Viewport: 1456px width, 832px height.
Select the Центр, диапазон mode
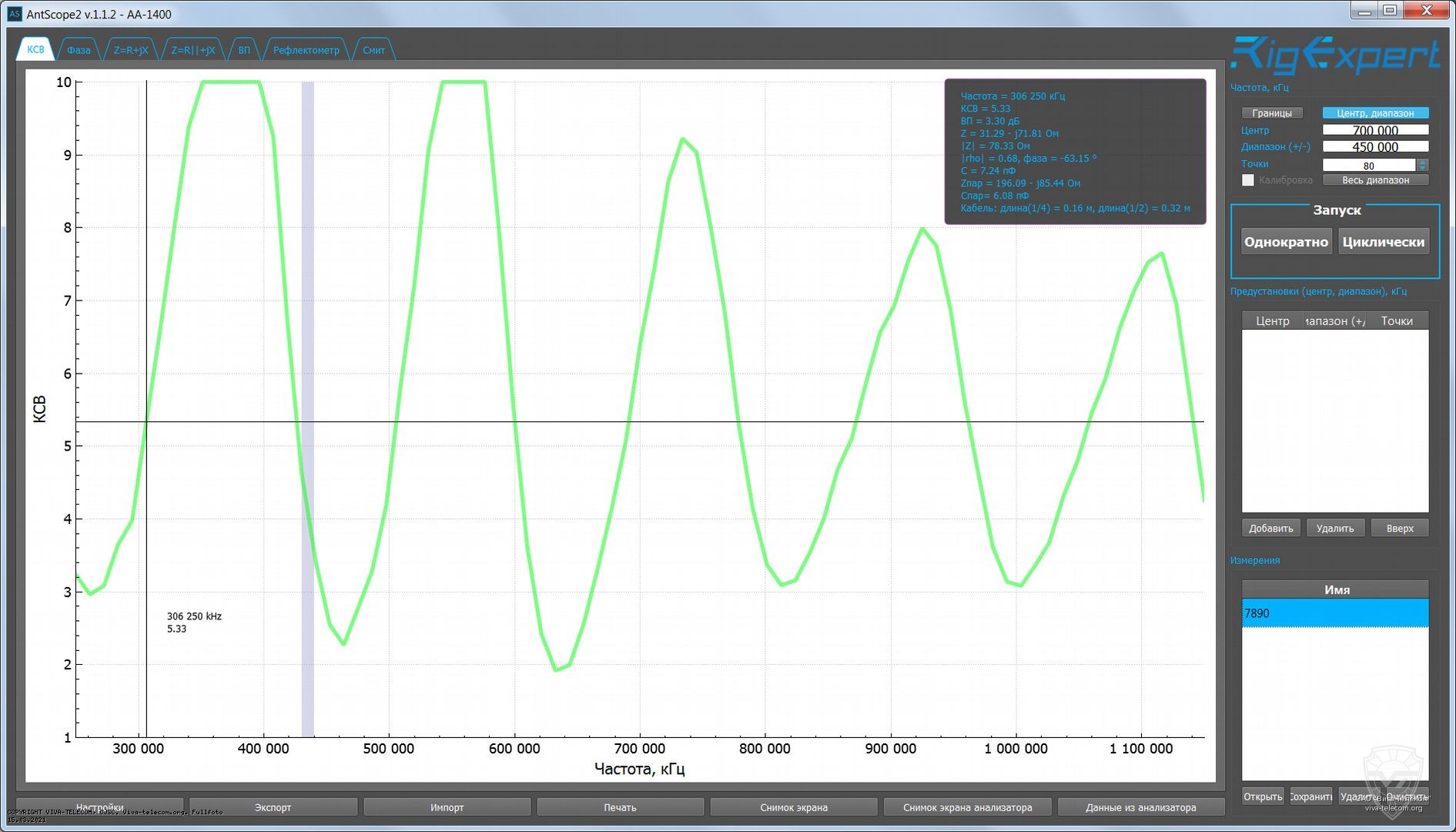click(x=1374, y=113)
